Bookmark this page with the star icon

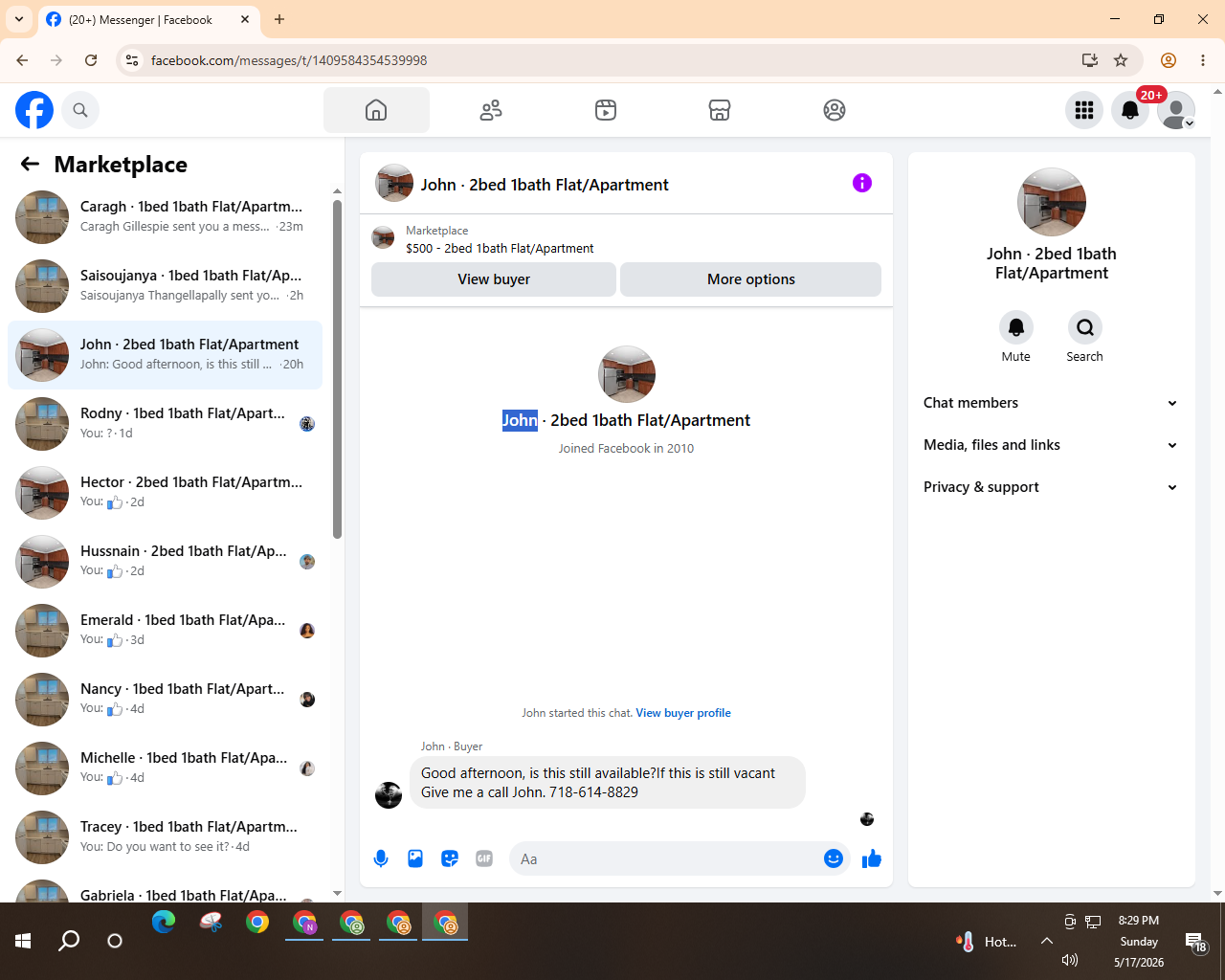point(1121,60)
